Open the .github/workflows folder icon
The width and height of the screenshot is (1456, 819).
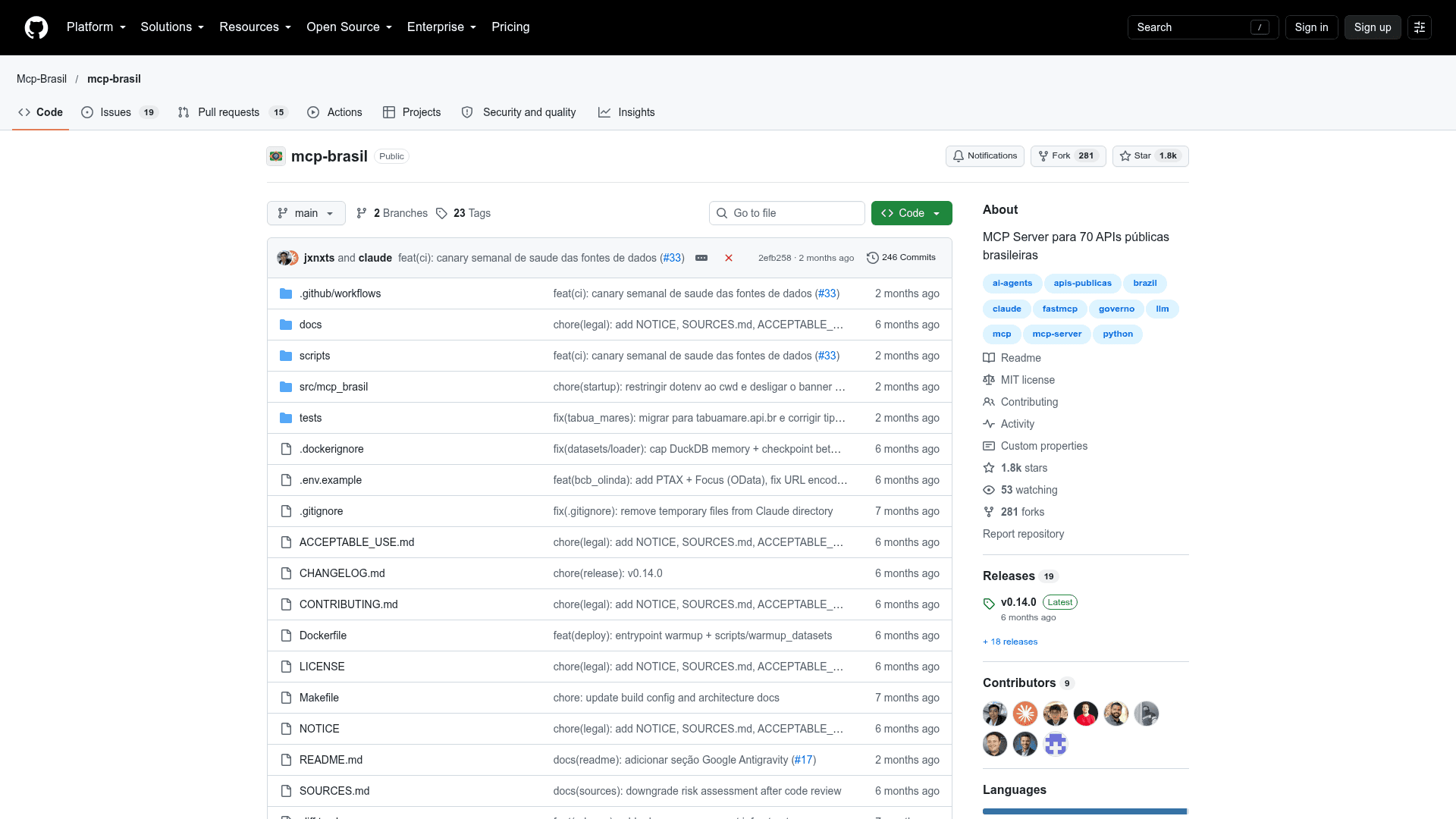(286, 293)
